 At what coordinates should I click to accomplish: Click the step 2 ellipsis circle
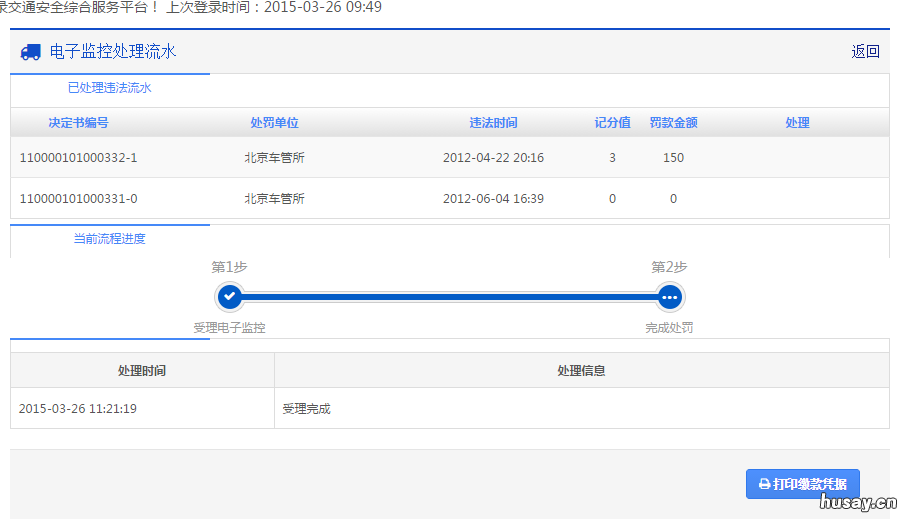coord(669,297)
